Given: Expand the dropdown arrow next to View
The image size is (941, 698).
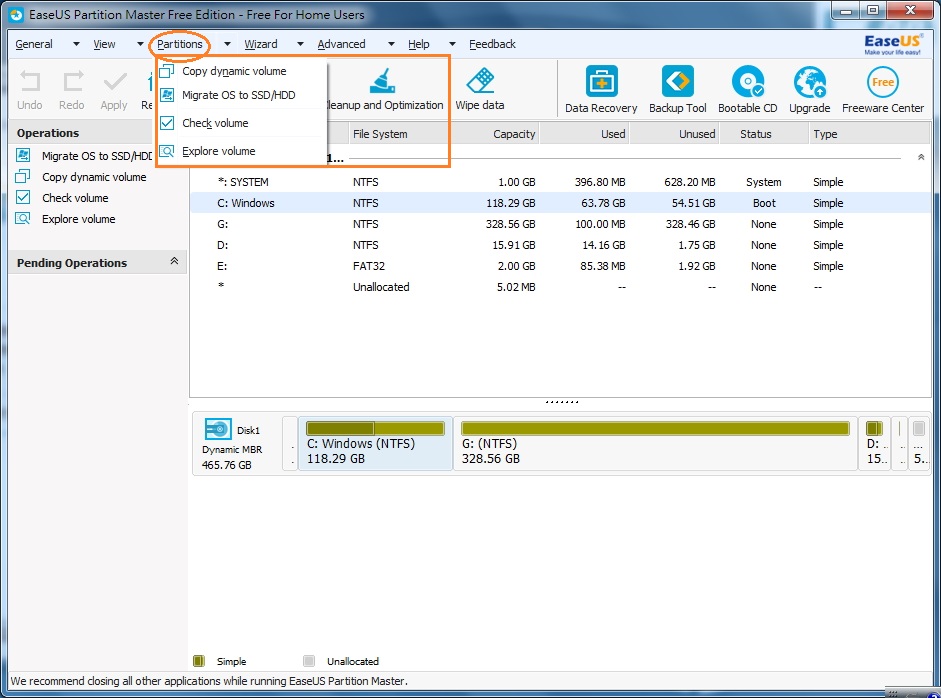Looking at the screenshot, I should (140, 44).
